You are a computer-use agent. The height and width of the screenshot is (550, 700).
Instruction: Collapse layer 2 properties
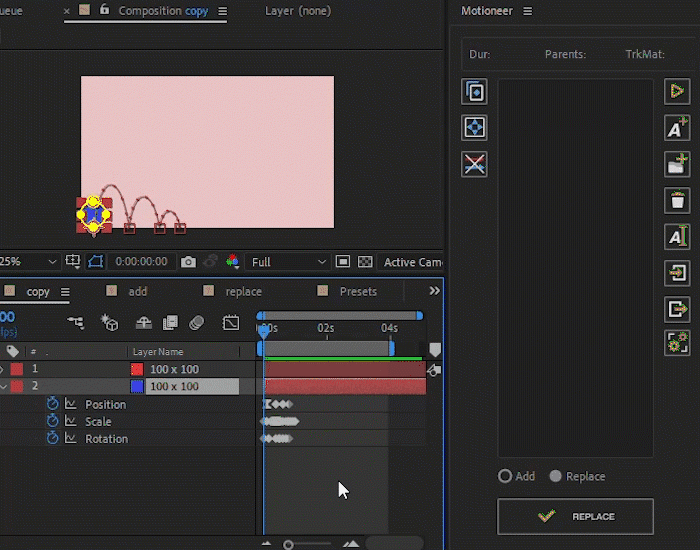point(3,386)
